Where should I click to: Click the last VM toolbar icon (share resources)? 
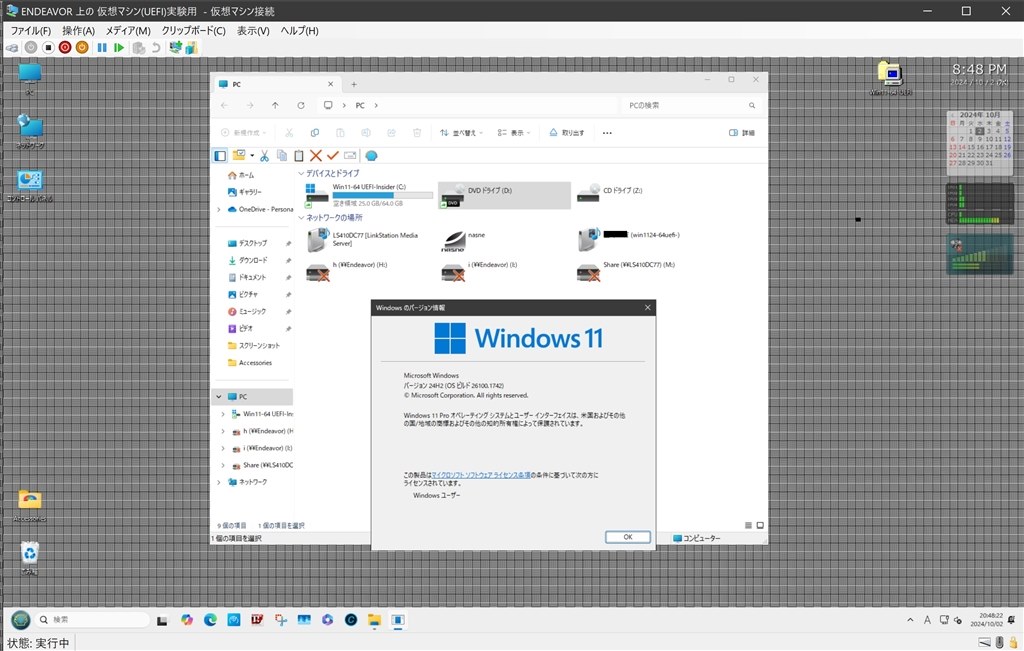coord(191,48)
